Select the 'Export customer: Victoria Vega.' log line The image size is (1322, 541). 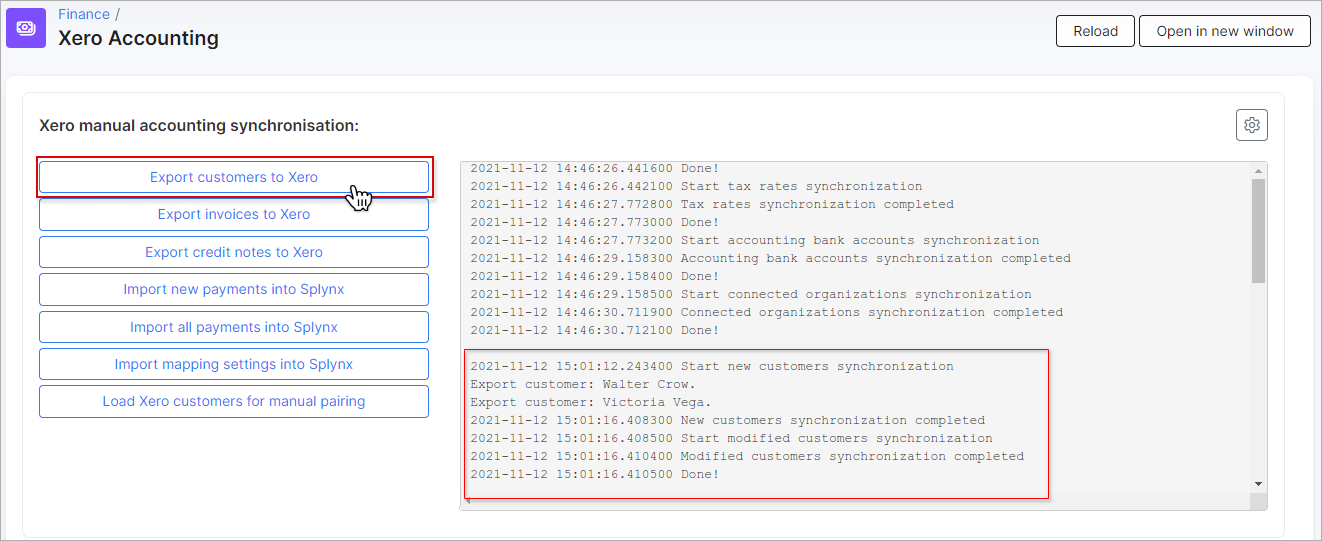point(590,402)
